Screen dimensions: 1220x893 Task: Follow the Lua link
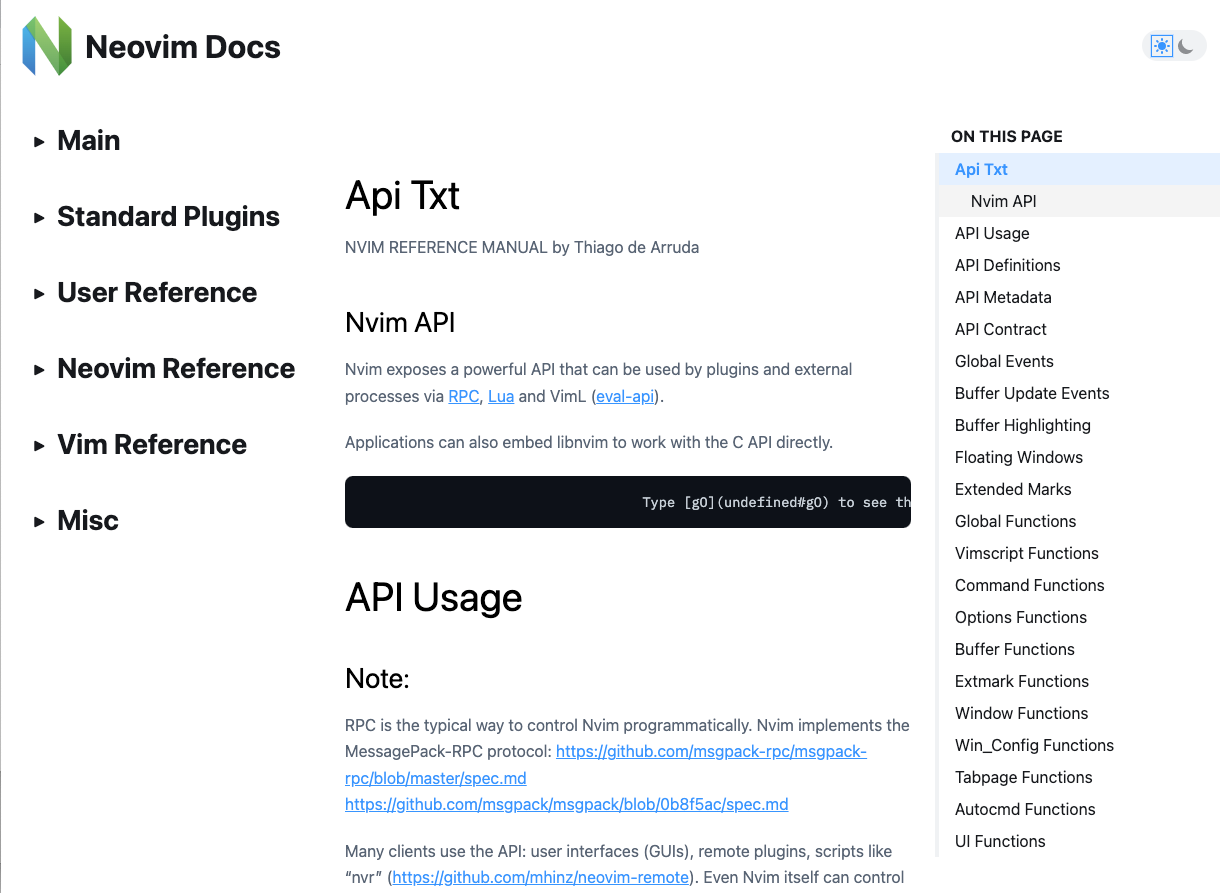tap(501, 397)
